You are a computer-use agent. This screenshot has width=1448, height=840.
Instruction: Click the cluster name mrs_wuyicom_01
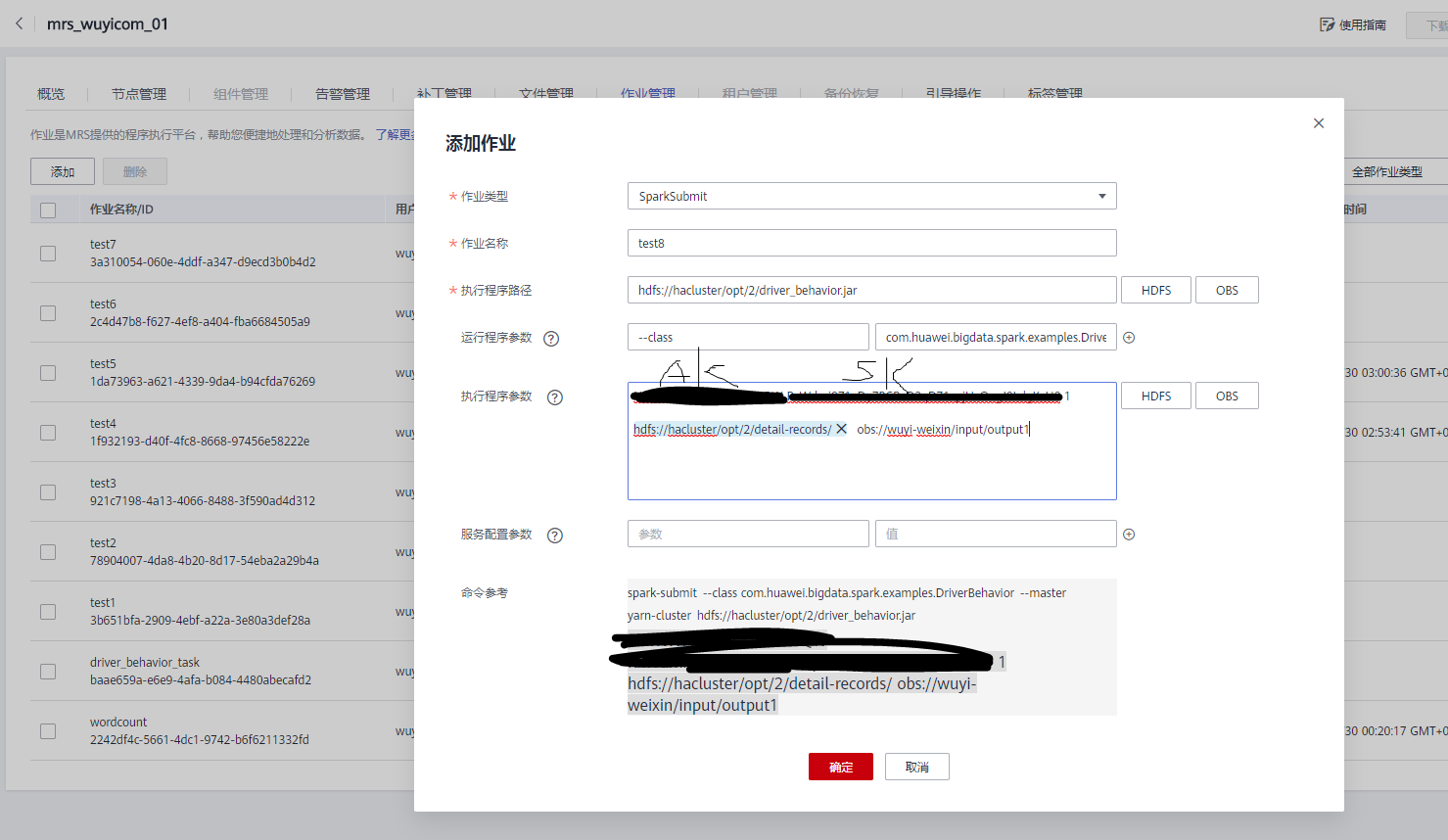coord(108,23)
